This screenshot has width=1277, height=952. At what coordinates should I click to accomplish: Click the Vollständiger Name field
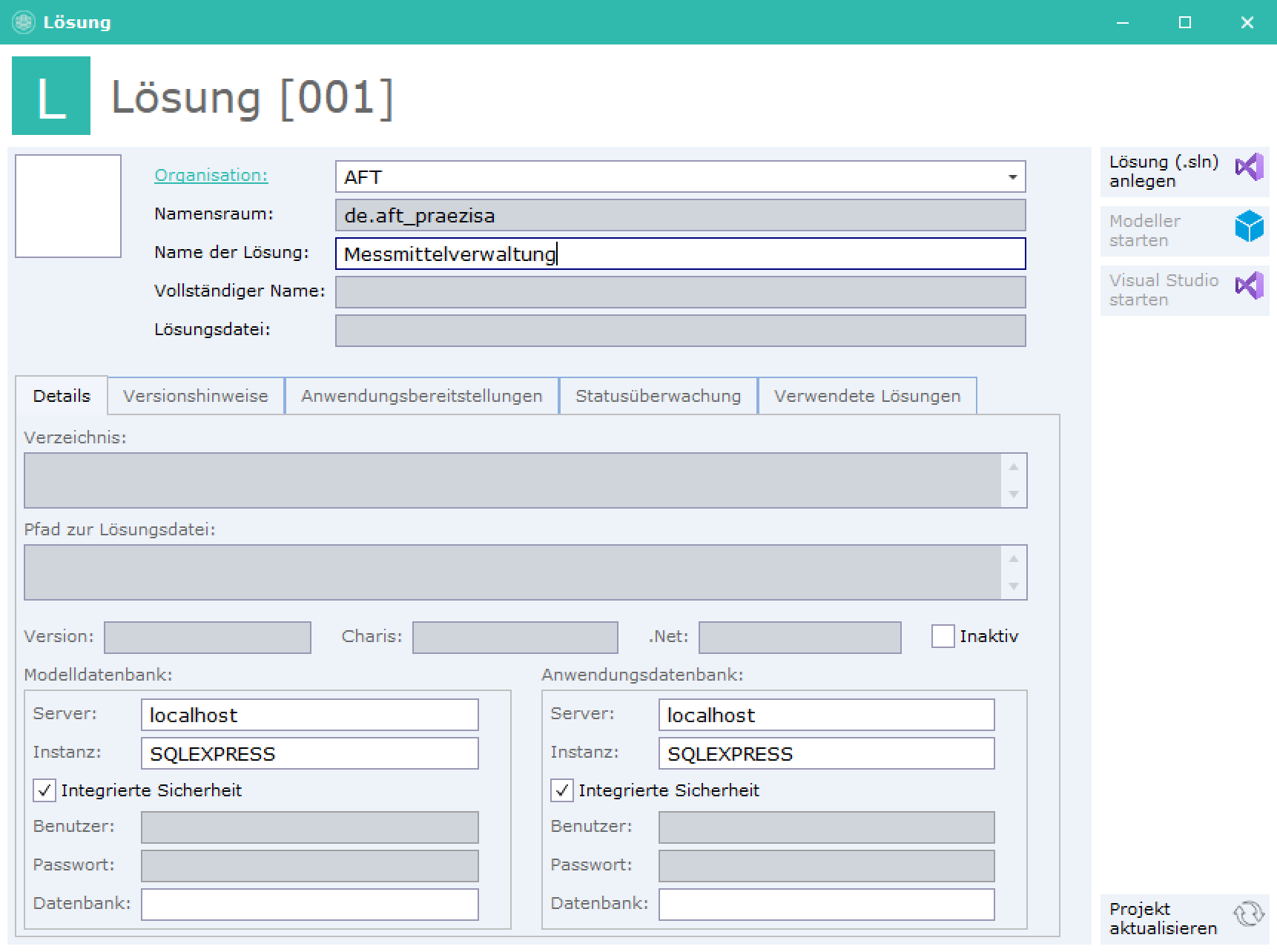pos(681,292)
